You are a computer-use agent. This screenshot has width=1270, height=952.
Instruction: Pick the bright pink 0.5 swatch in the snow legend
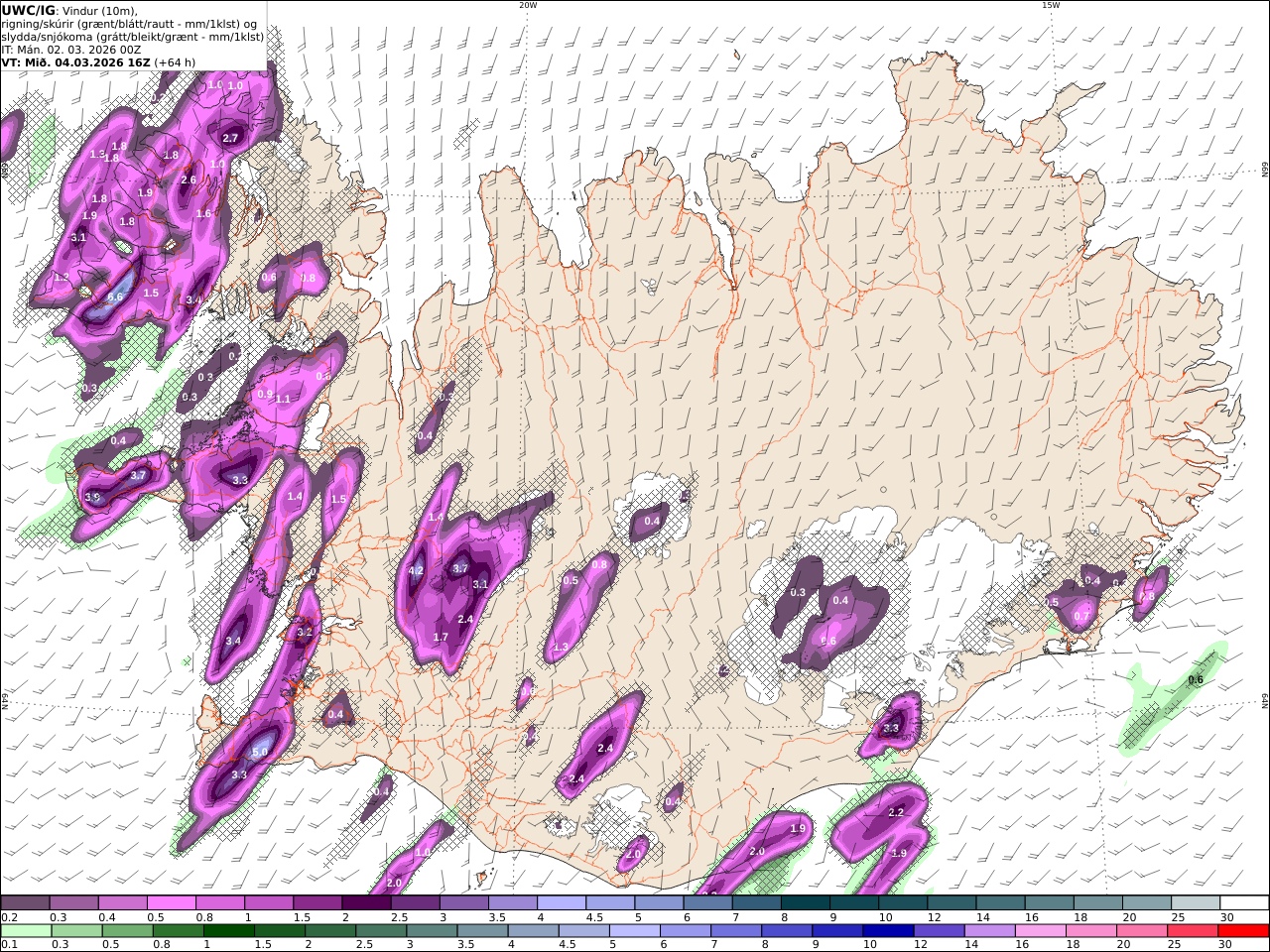(x=171, y=903)
